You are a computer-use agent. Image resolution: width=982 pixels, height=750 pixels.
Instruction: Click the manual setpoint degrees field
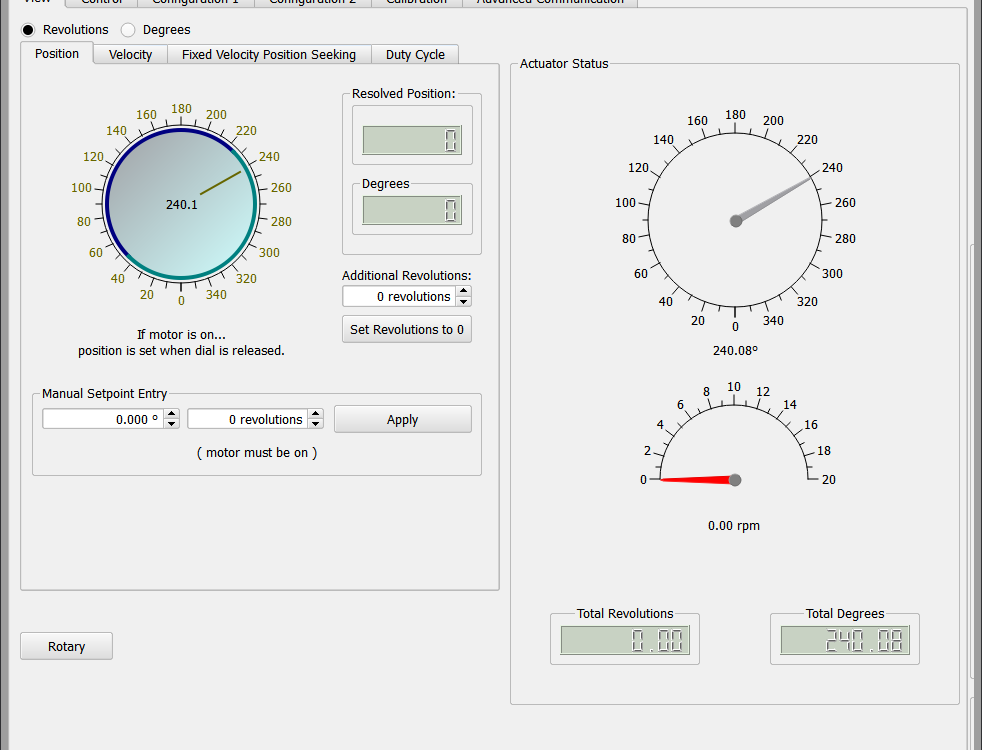[103, 419]
